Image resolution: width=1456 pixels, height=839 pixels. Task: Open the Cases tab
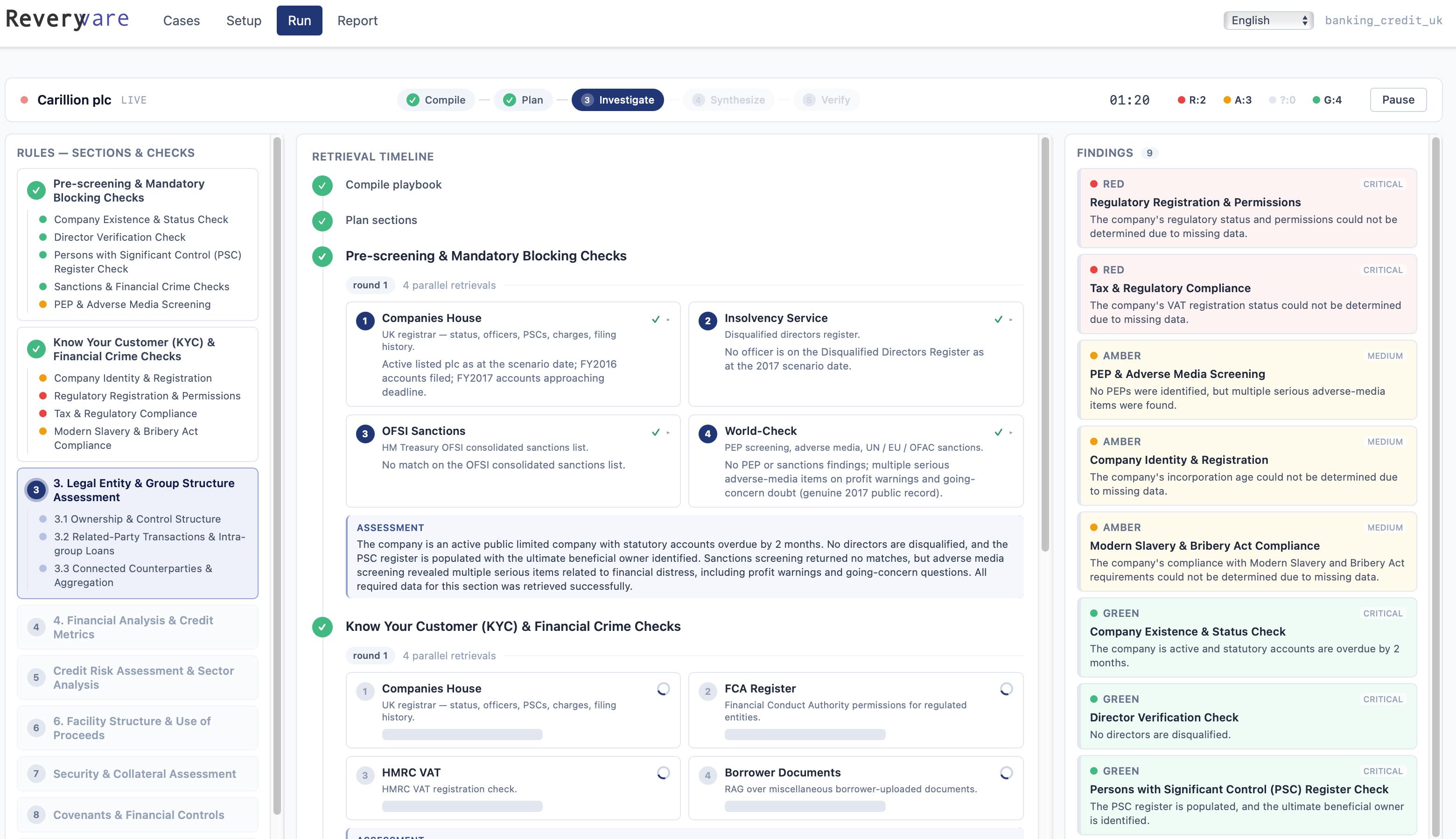pos(182,21)
